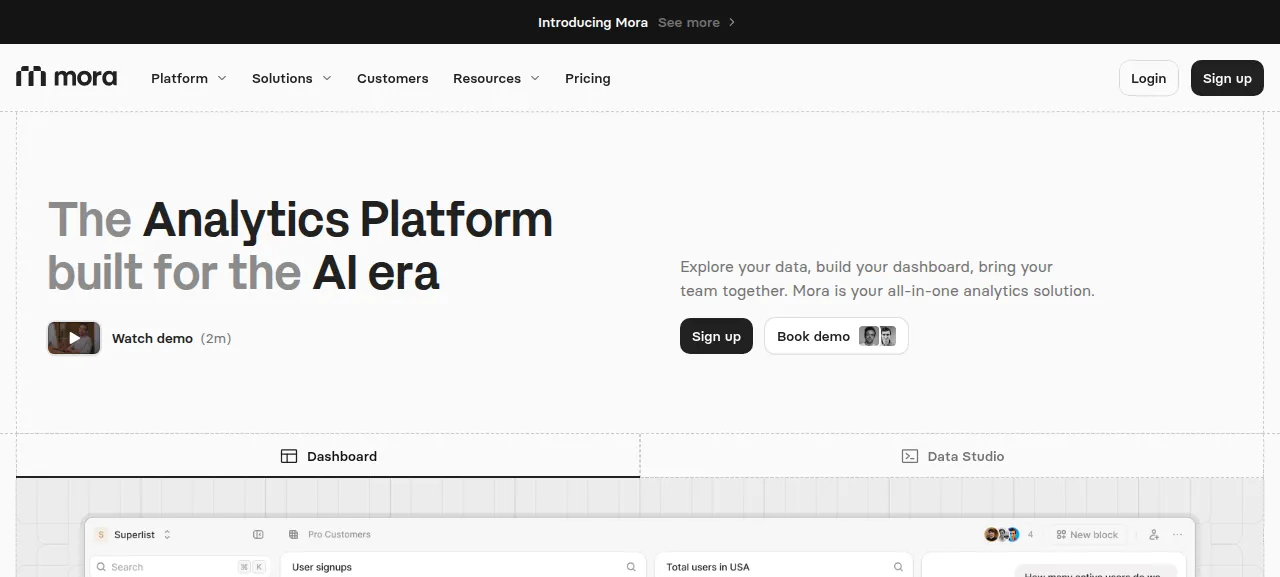Expand the Platform dropdown menu
Viewport: 1280px width, 577px height.
[189, 78]
